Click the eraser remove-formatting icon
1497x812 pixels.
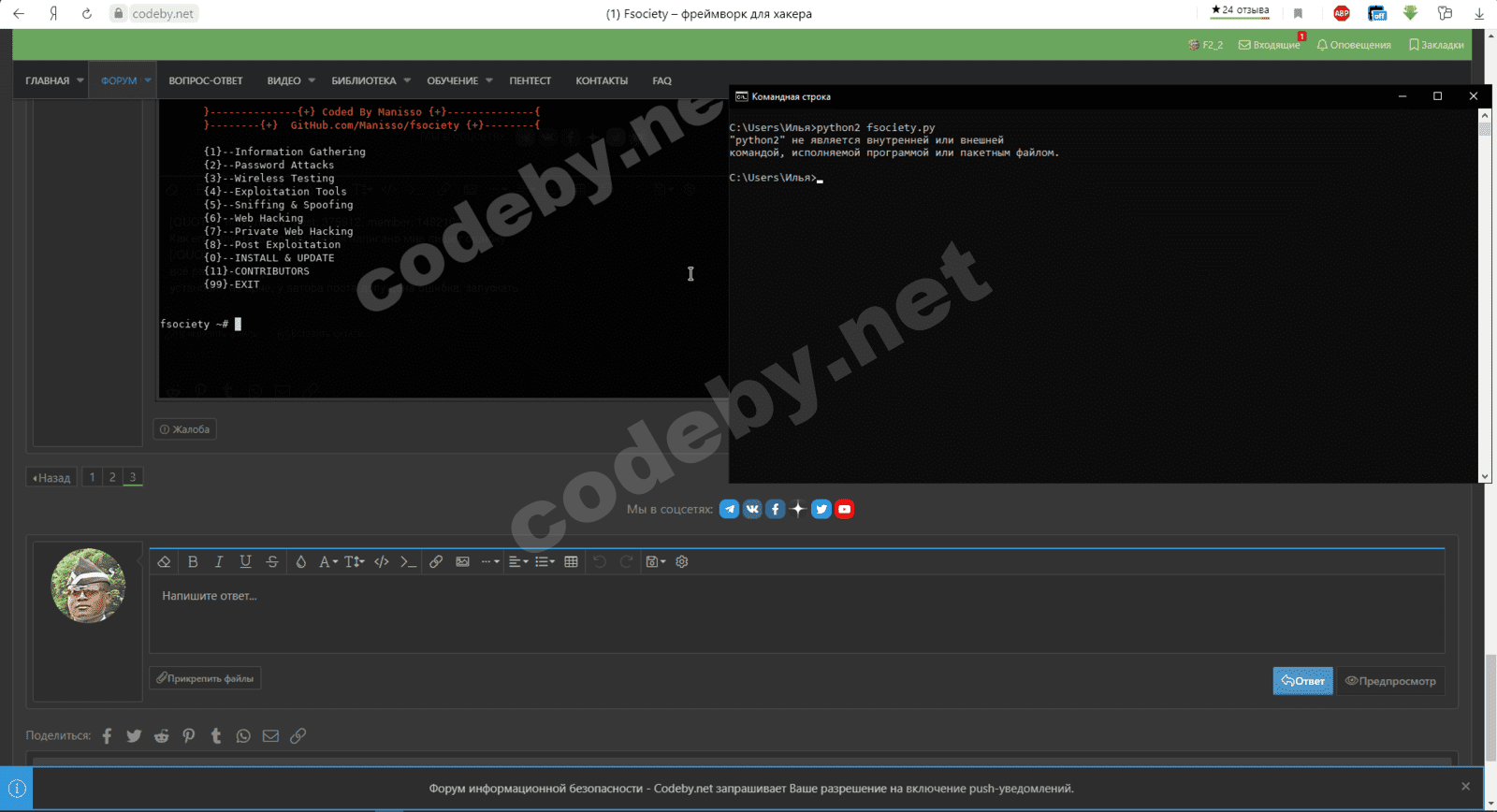click(164, 561)
